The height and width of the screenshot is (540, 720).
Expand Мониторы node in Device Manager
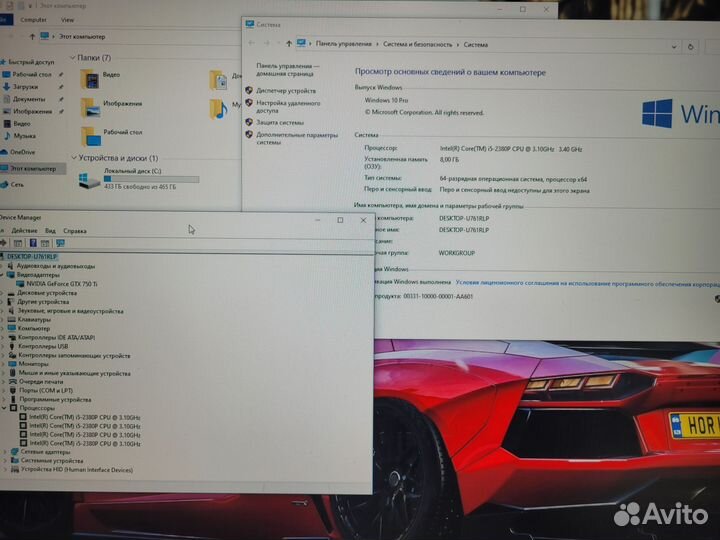coord(3,364)
